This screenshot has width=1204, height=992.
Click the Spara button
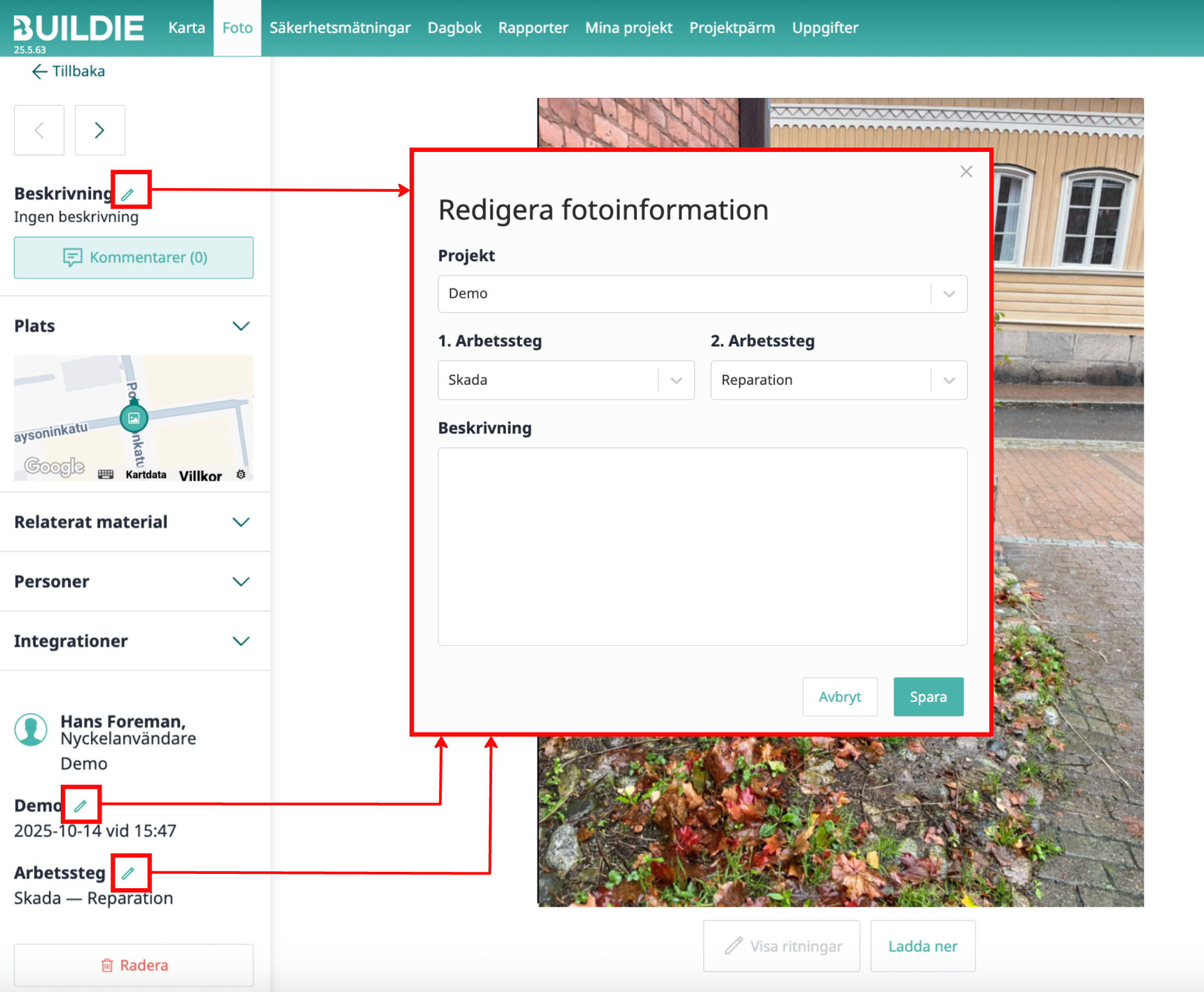pos(927,696)
